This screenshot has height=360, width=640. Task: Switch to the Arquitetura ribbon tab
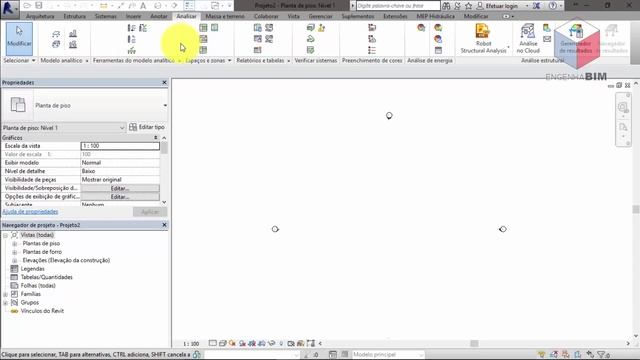click(x=40, y=16)
